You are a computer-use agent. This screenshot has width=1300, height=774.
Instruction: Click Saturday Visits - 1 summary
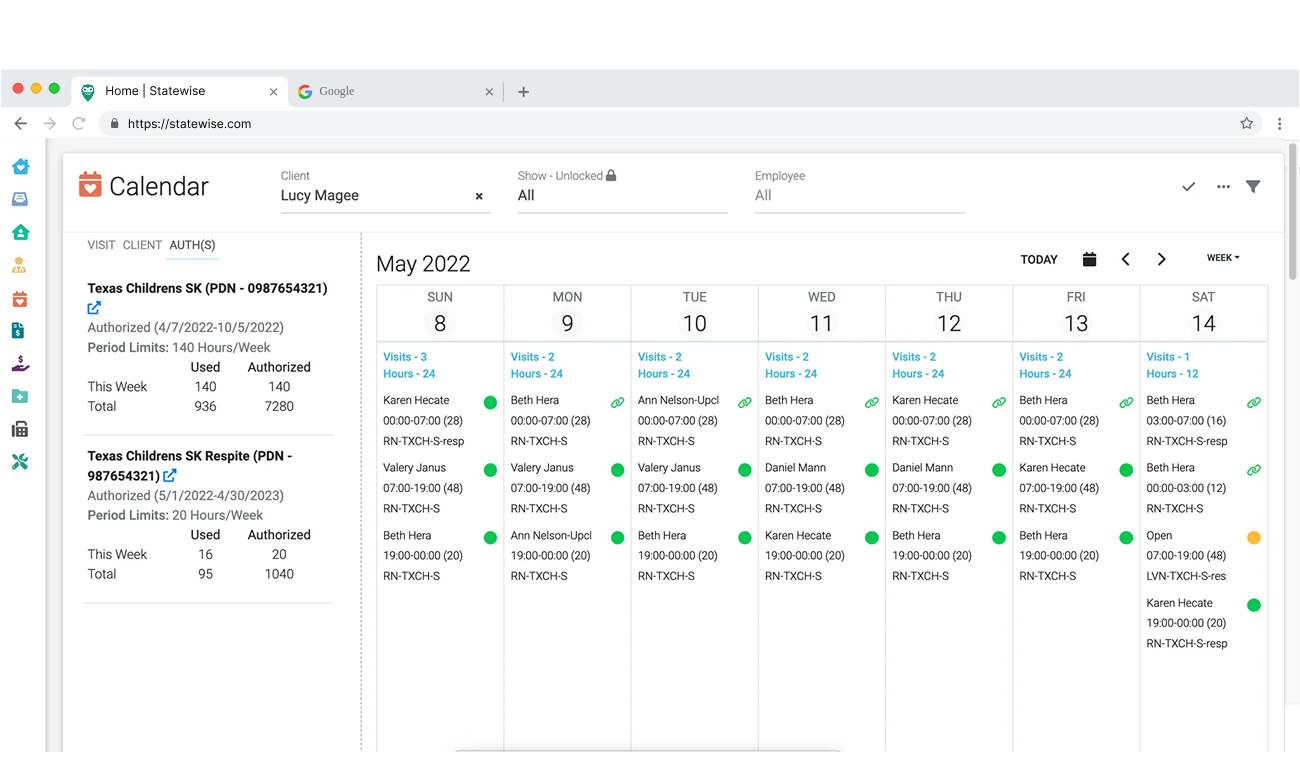click(x=1168, y=357)
